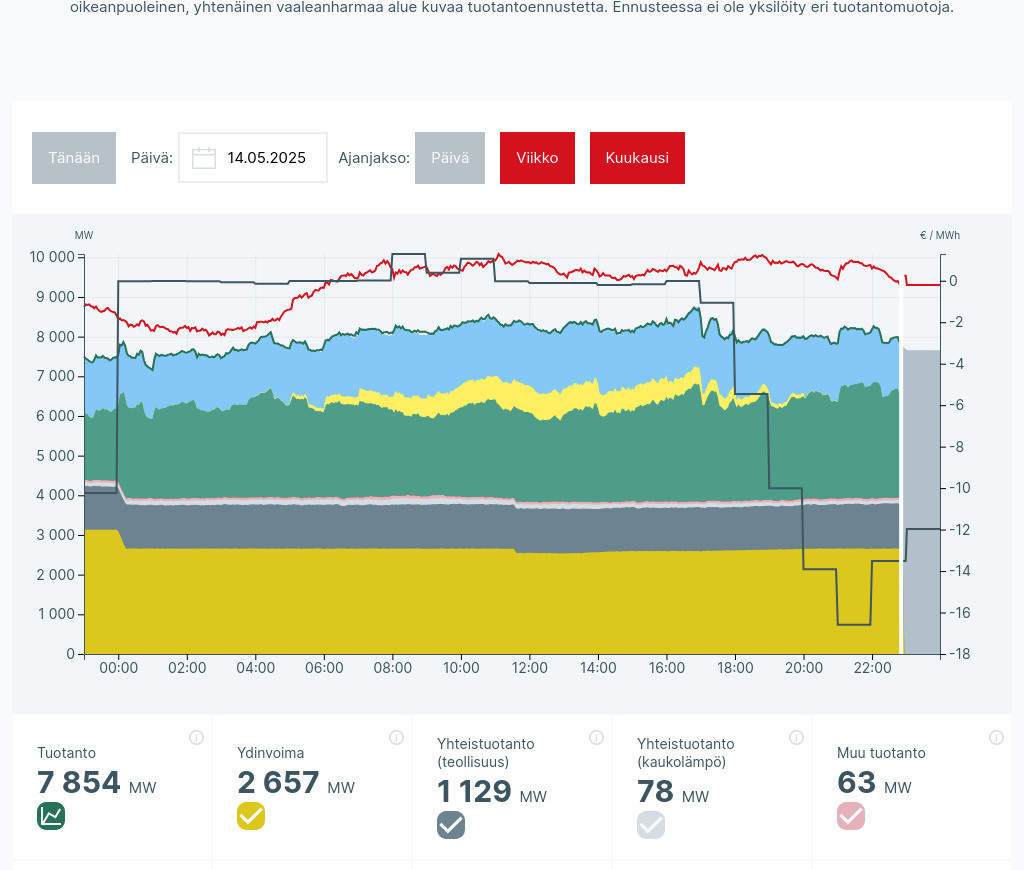Image resolution: width=1024 pixels, height=870 pixels.
Task: Click the calendar icon in date field
Action: (x=204, y=158)
